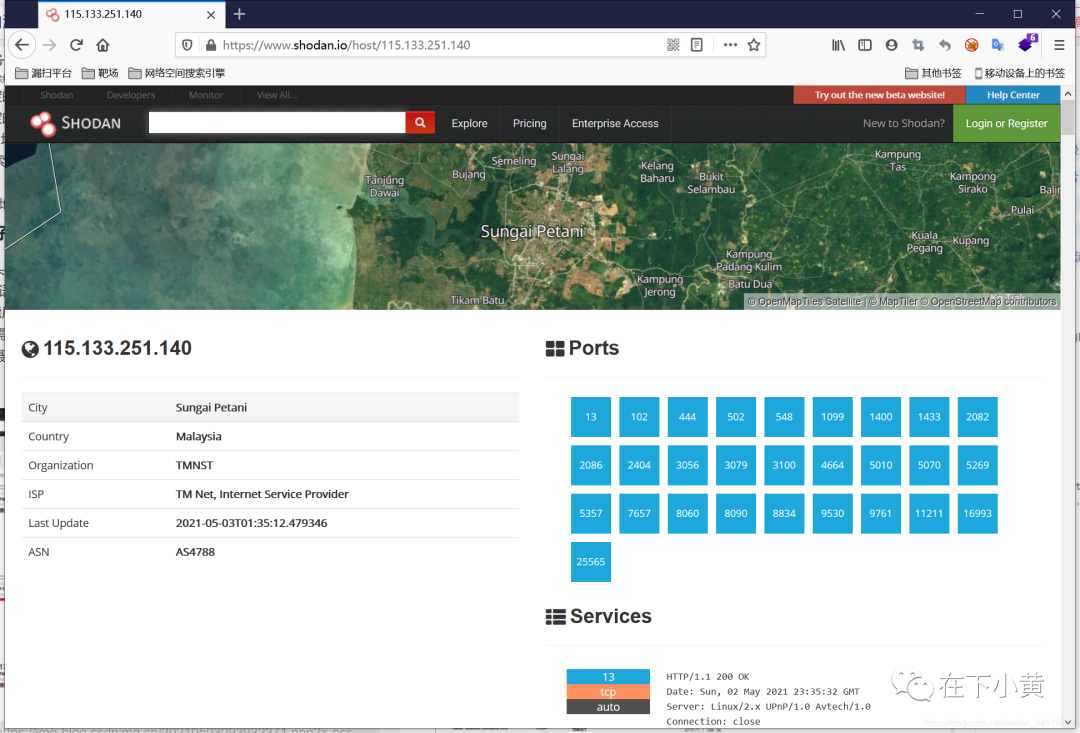Click the service 13 port label

[608, 677]
